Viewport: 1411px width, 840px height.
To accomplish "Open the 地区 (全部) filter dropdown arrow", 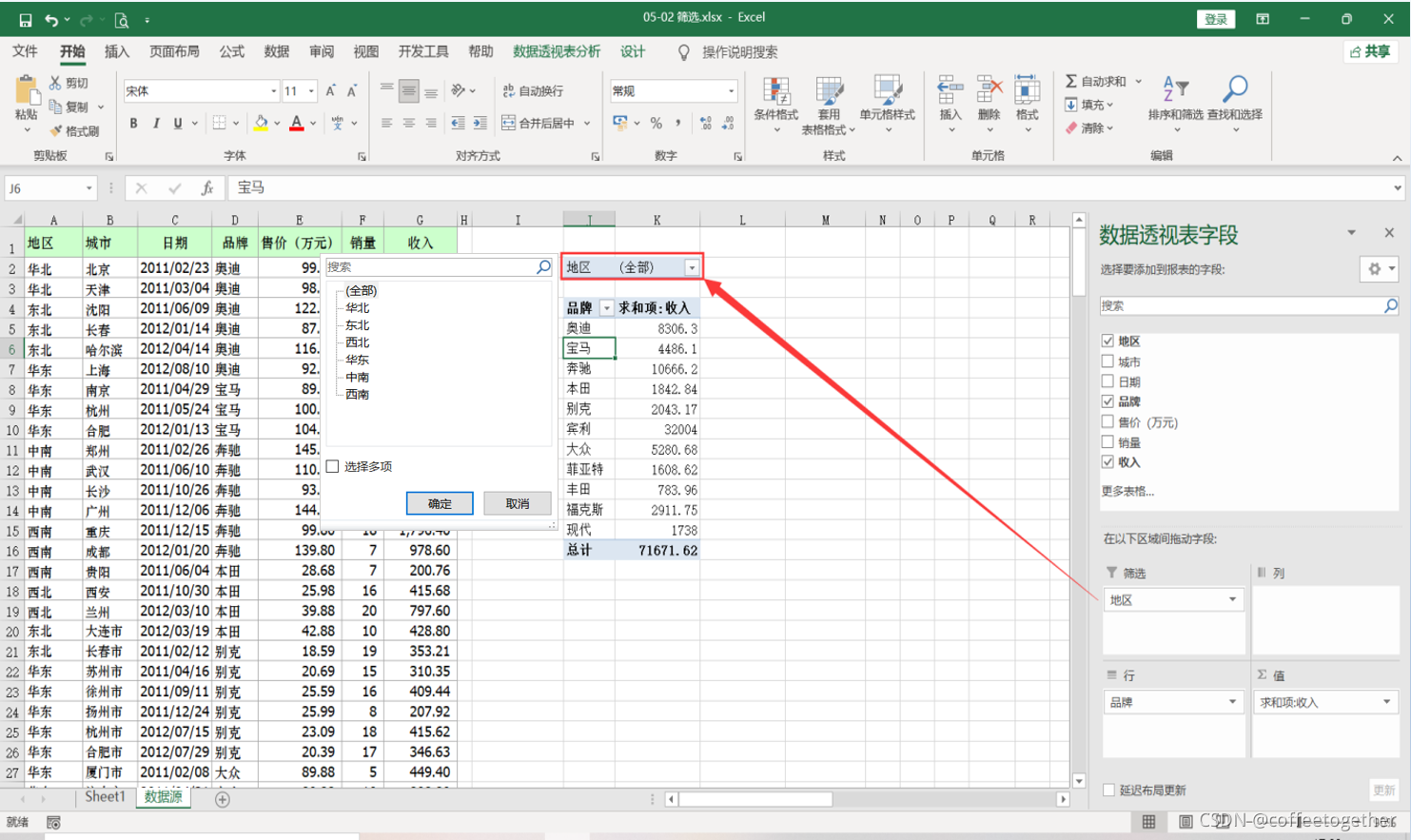I will (x=692, y=267).
